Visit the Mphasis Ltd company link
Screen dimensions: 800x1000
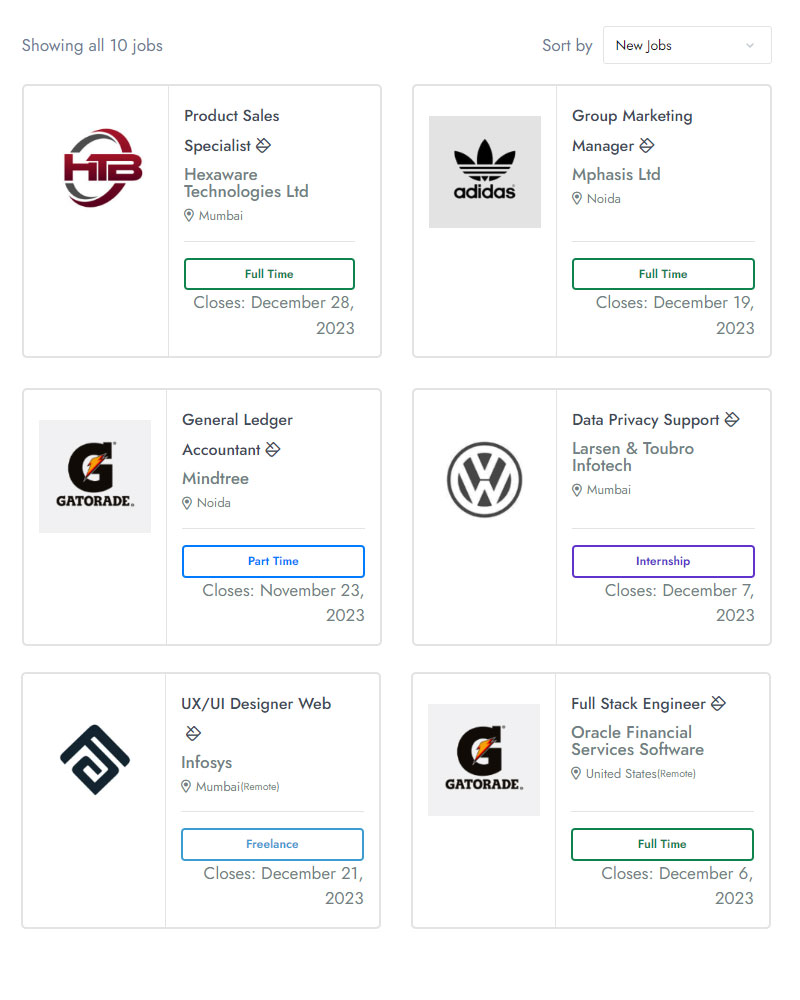616,174
